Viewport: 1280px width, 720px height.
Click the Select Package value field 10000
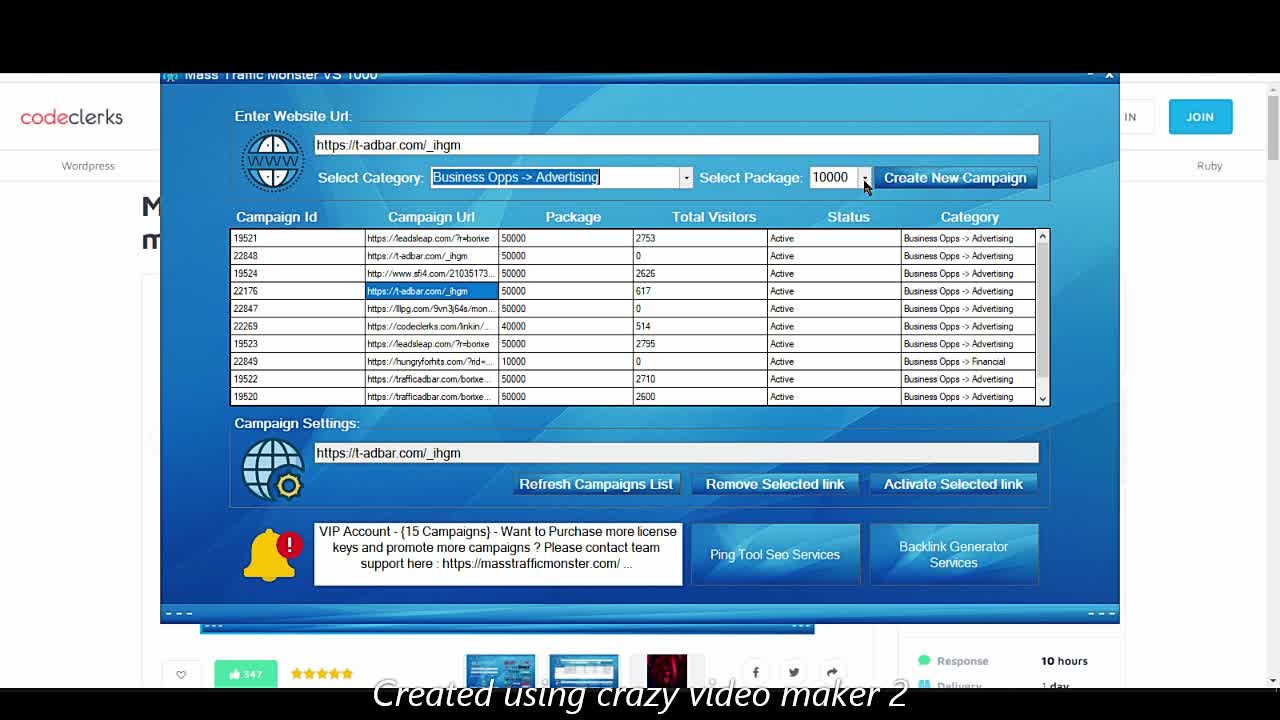coord(834,177)
